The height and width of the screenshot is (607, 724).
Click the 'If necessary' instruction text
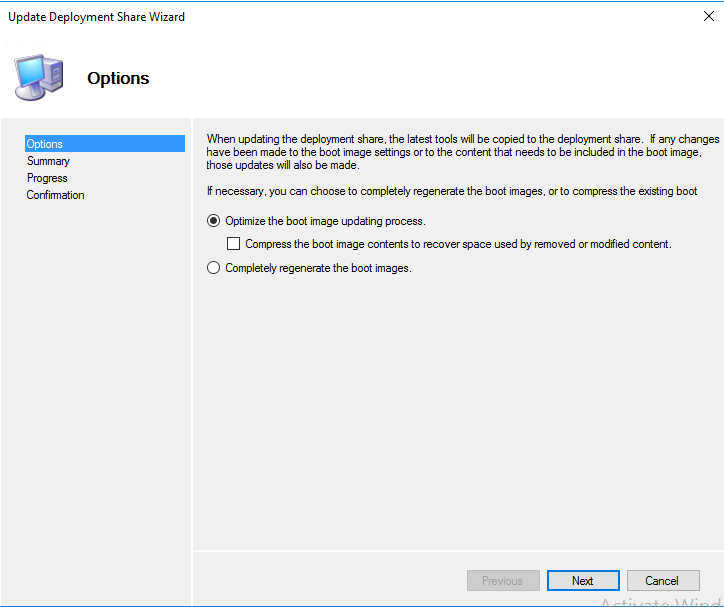tap(452, 191)
